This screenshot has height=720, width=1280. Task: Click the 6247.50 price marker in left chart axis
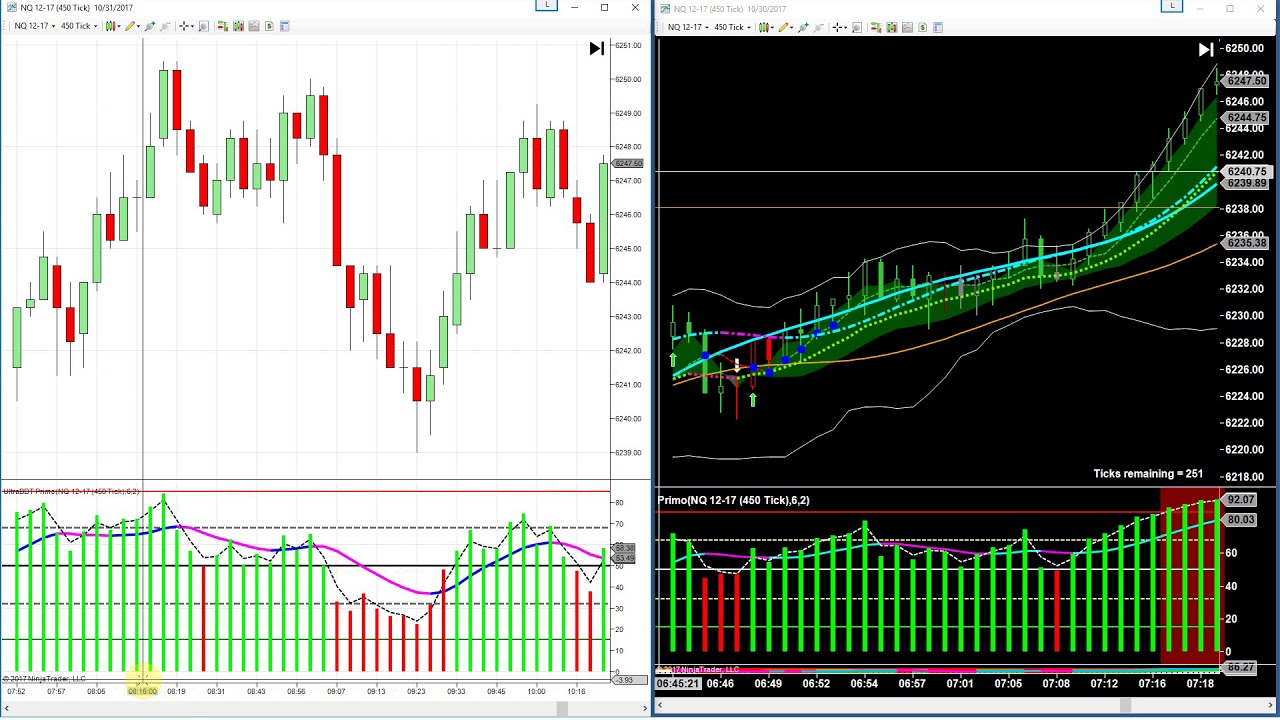coord(628,163)
